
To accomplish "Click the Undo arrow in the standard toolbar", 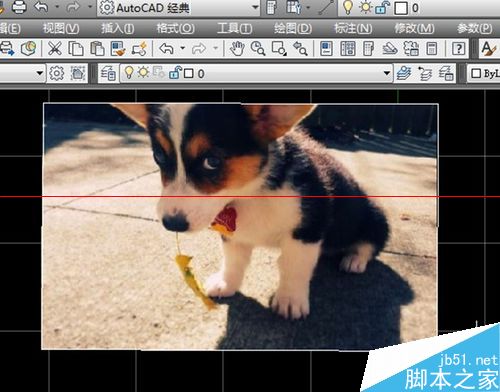I will pos(166,49).
